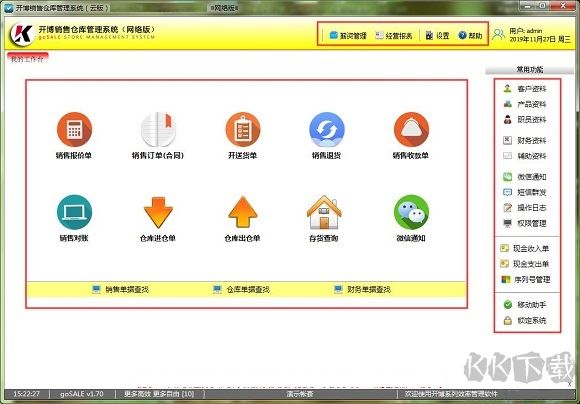Click the 常用功能 panel header

click(530, 70)
